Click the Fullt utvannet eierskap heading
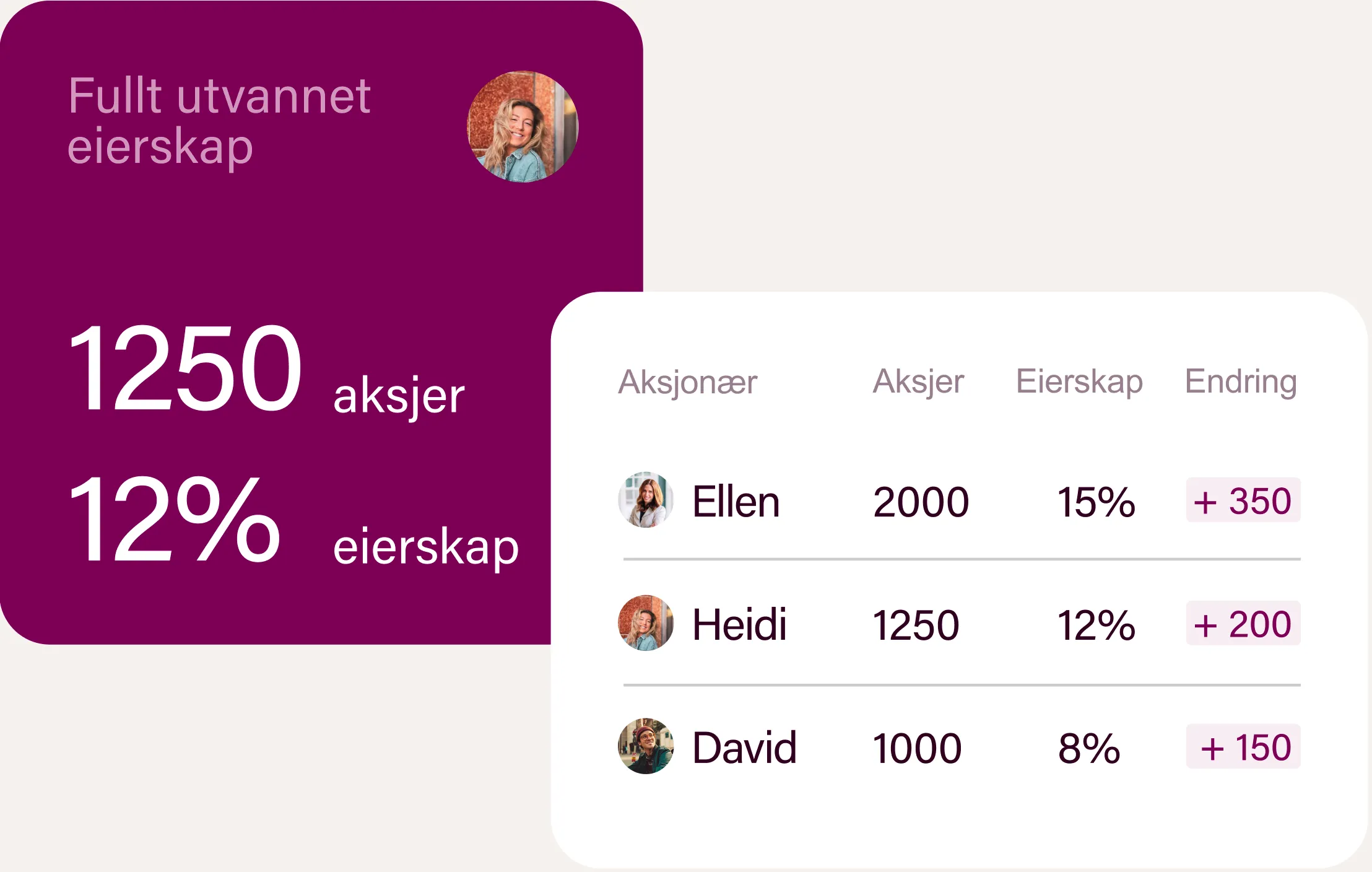The height and width of the screenshot is (872, 1372). pos(219,121)
